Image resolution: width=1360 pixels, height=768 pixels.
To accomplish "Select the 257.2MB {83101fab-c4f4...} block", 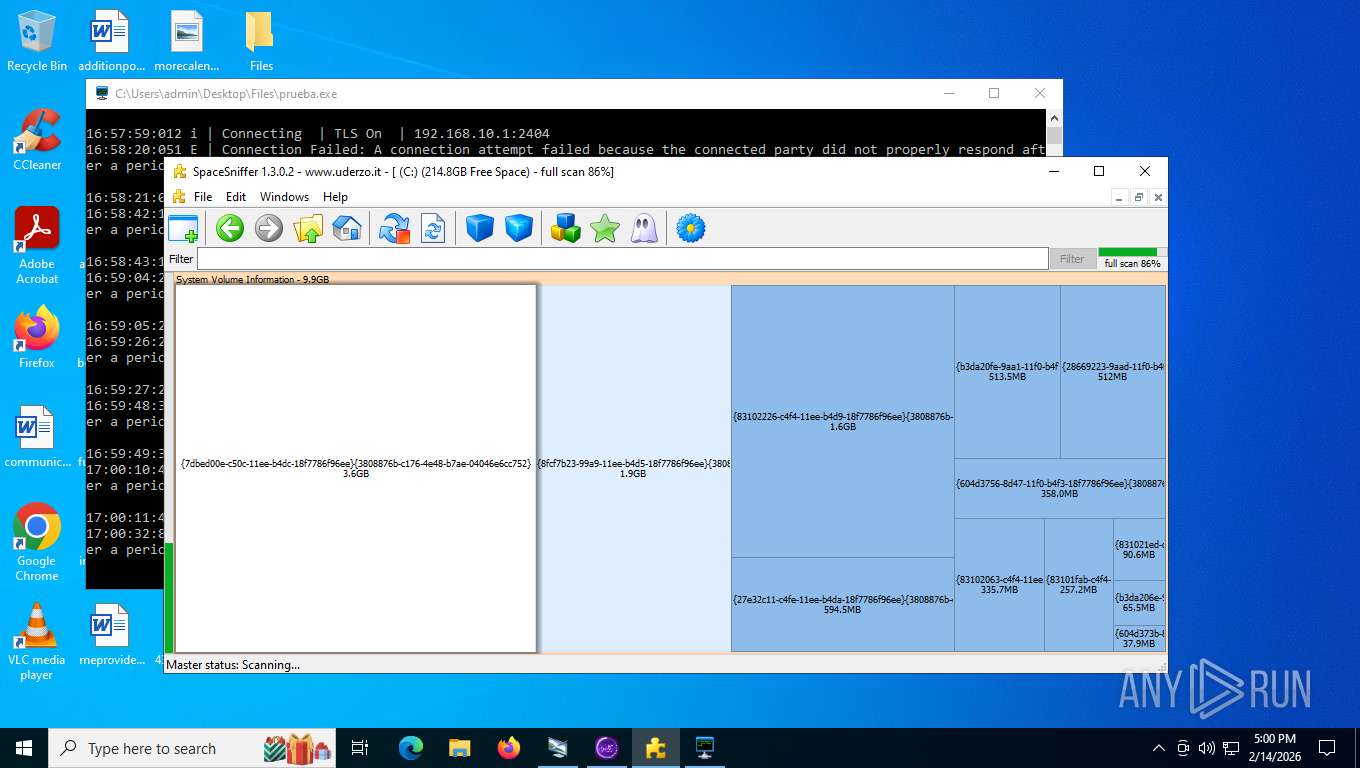I will pyautogui.click(x=1079, y=585).
